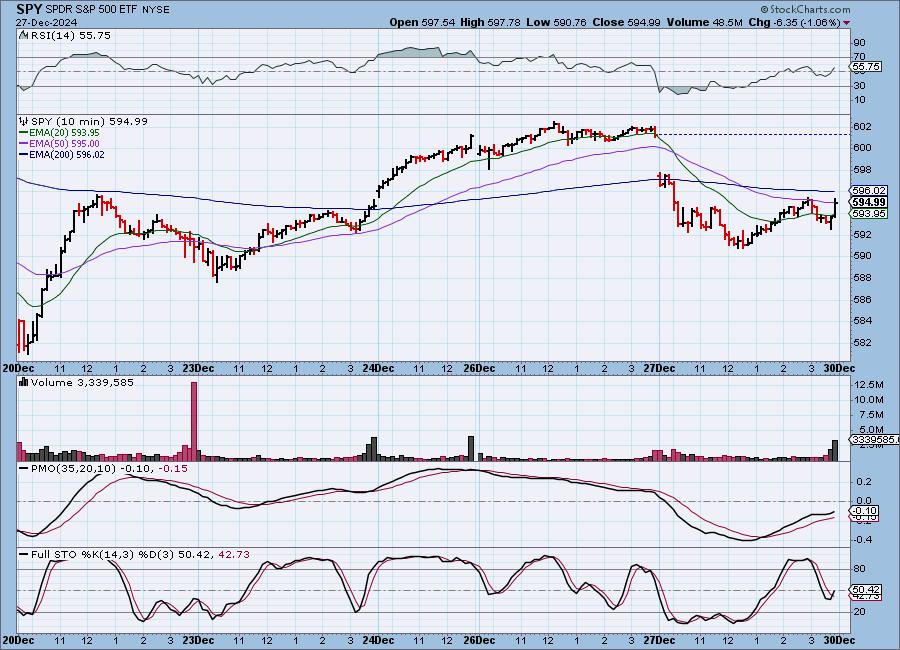The width and height of the screenshot is (900, 650).
Task: Click the bold 594.99 last price tag
Action: point(870,202)
